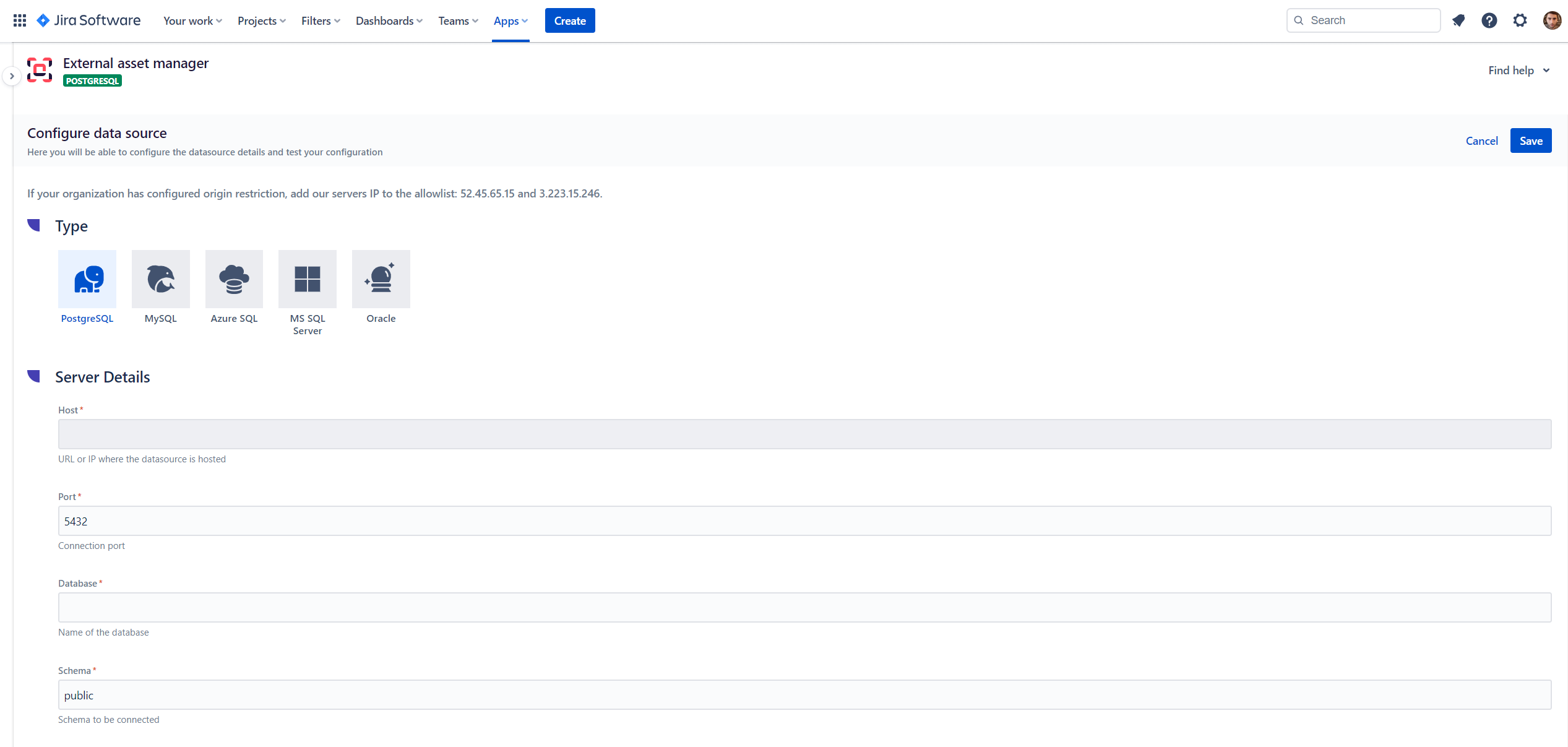Open the user profile avatar
1568x747 pixels.
pos(1552,20)
